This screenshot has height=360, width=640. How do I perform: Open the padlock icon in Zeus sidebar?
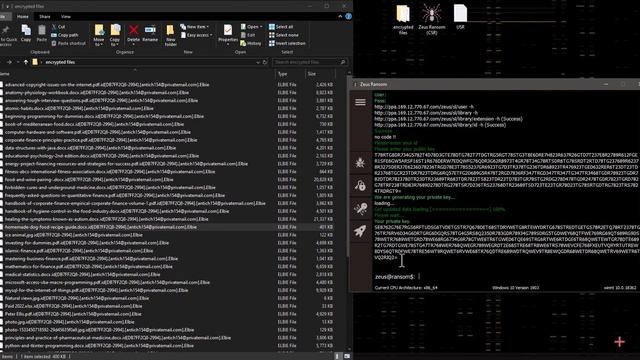point(360,186)
